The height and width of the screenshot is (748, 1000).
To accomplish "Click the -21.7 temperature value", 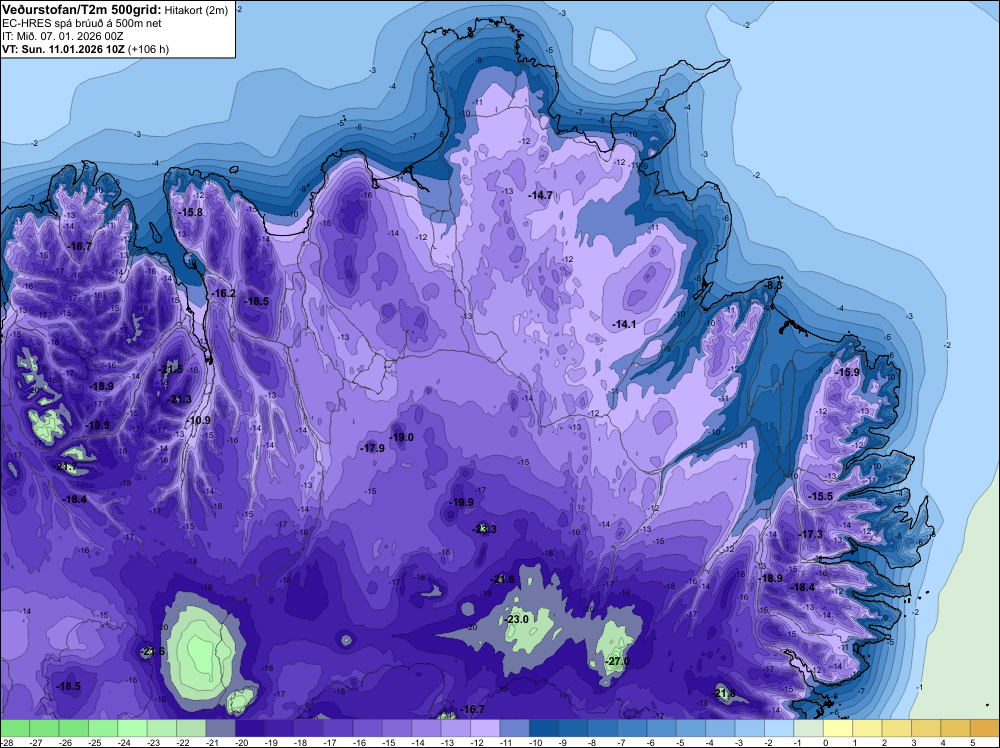I will [x=66, y=467].
